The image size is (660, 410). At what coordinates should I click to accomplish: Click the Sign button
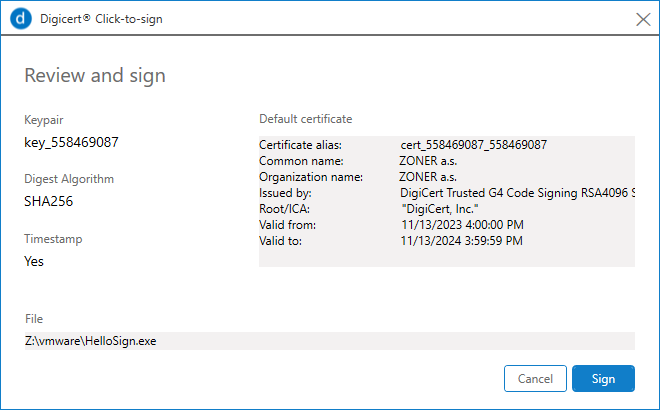(x=603, y=378)
